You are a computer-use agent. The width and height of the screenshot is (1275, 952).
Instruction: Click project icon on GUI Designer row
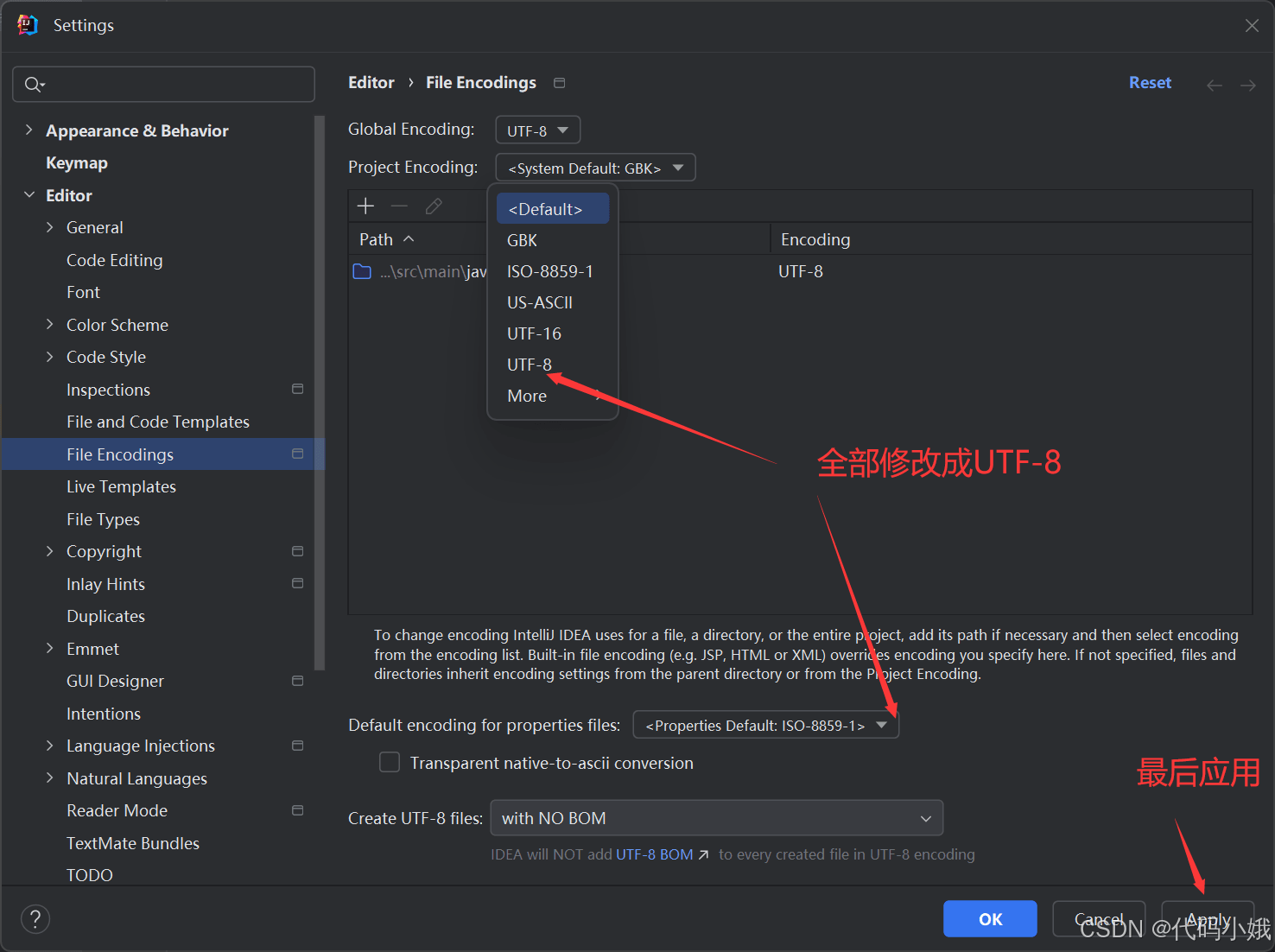[298, 681]
